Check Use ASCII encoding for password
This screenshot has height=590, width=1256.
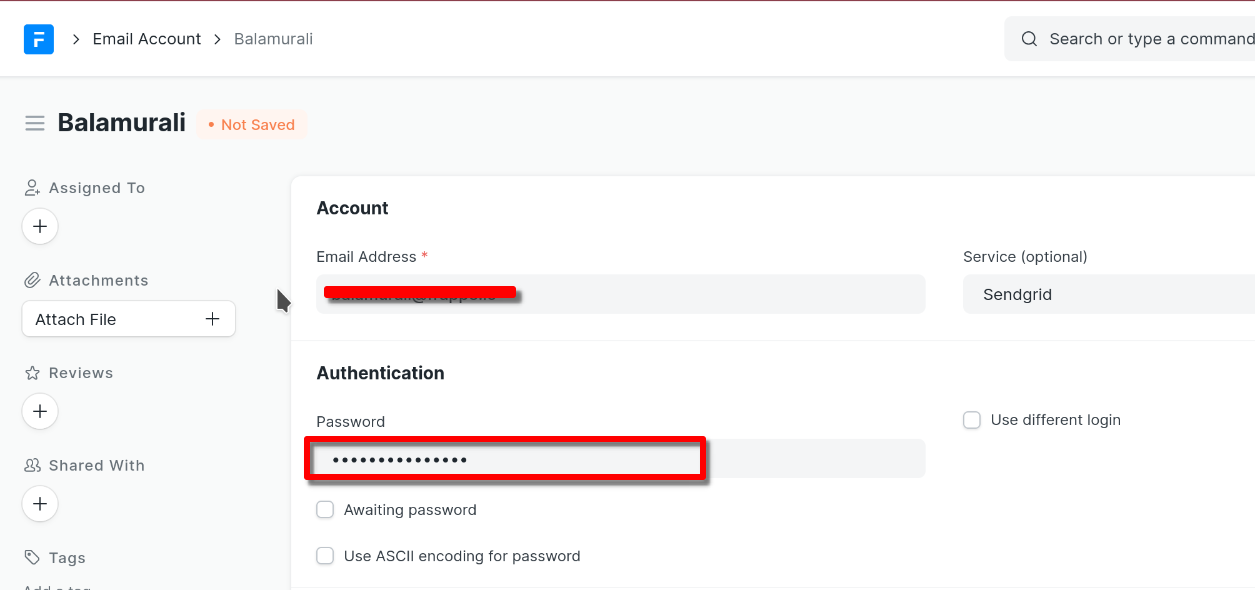325,556
